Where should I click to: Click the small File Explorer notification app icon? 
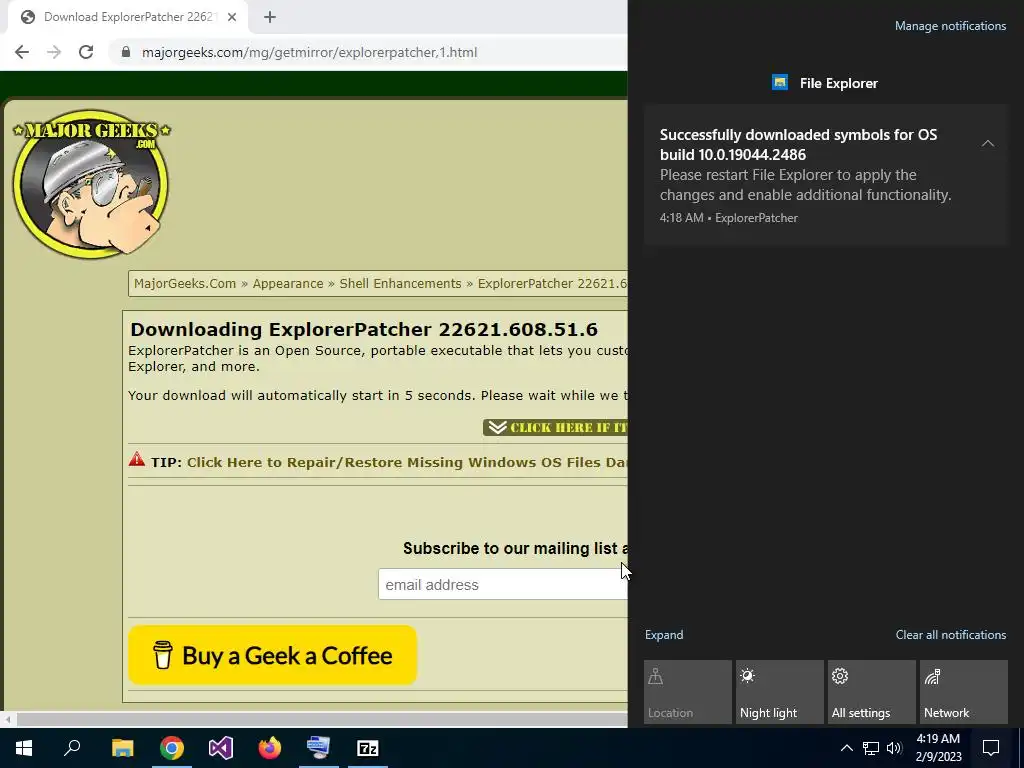[x=780, y=82]
